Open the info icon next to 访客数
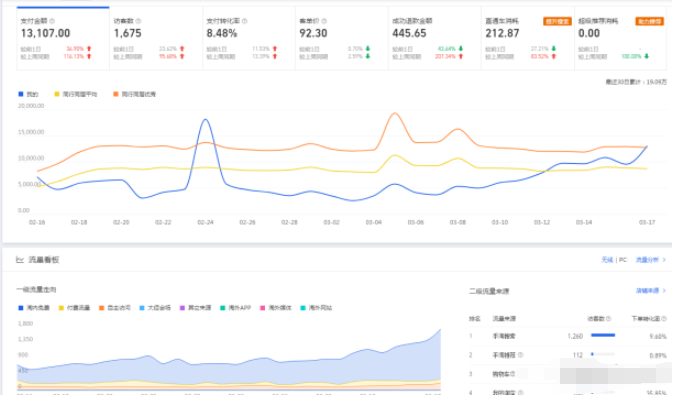 pos(138,21)
